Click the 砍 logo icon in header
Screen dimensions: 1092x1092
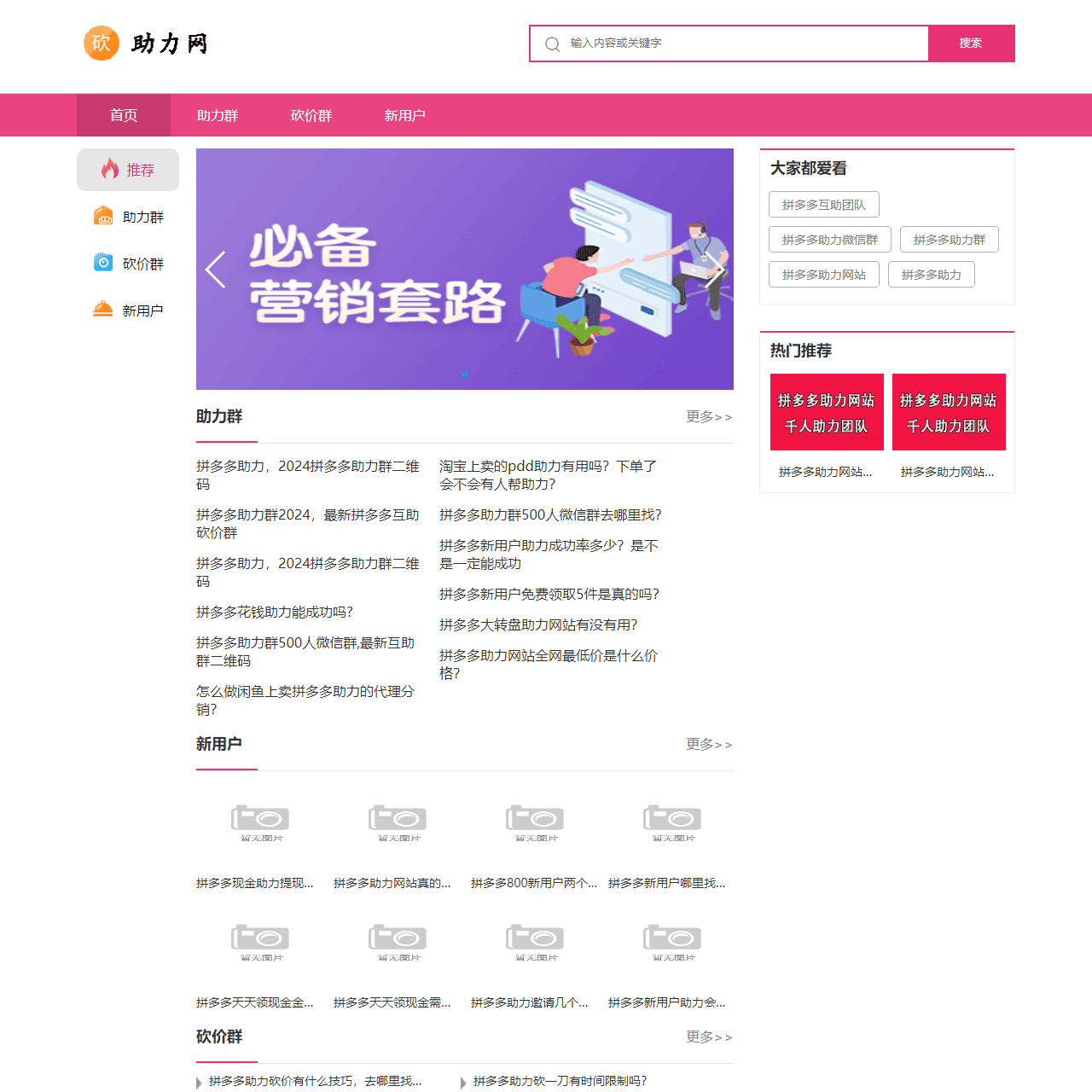[101, 43]
